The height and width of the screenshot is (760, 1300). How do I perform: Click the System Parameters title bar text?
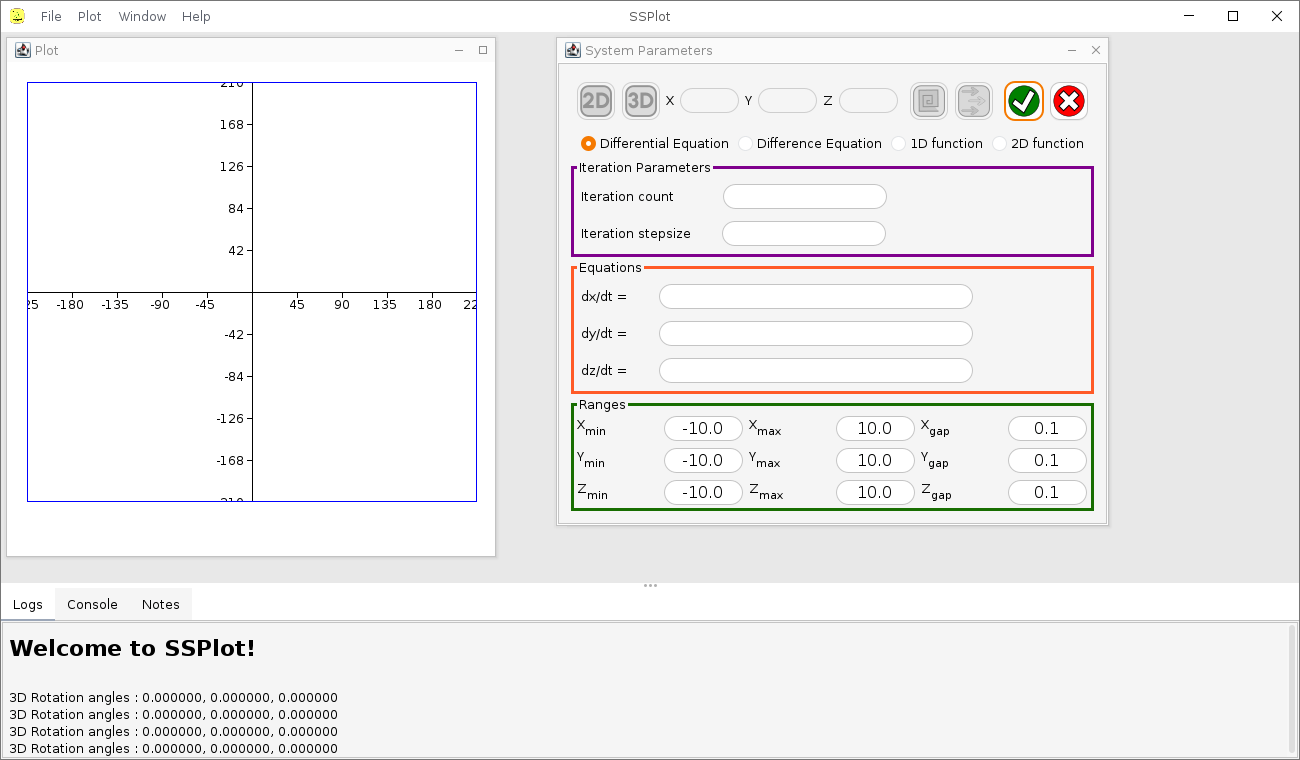(x=649, y=50)
